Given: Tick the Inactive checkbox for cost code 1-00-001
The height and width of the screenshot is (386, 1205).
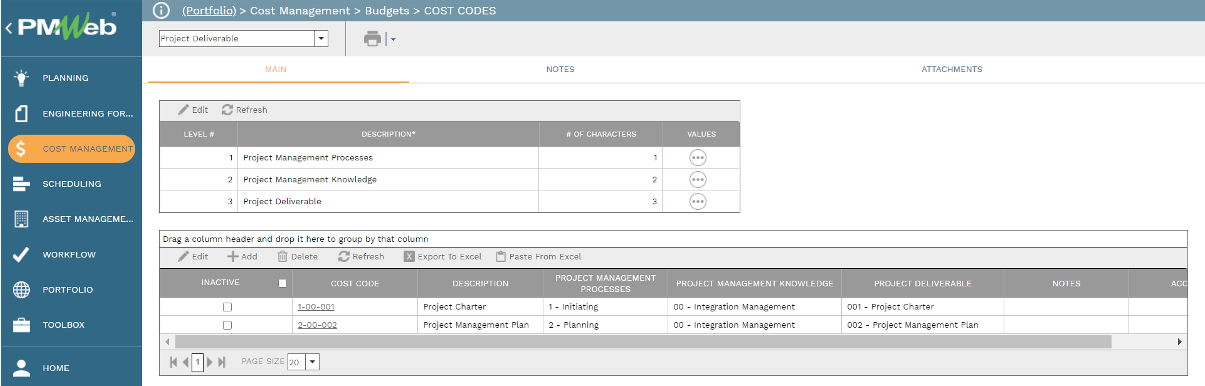Looking at the screenshot, I should tap(227, 307).
